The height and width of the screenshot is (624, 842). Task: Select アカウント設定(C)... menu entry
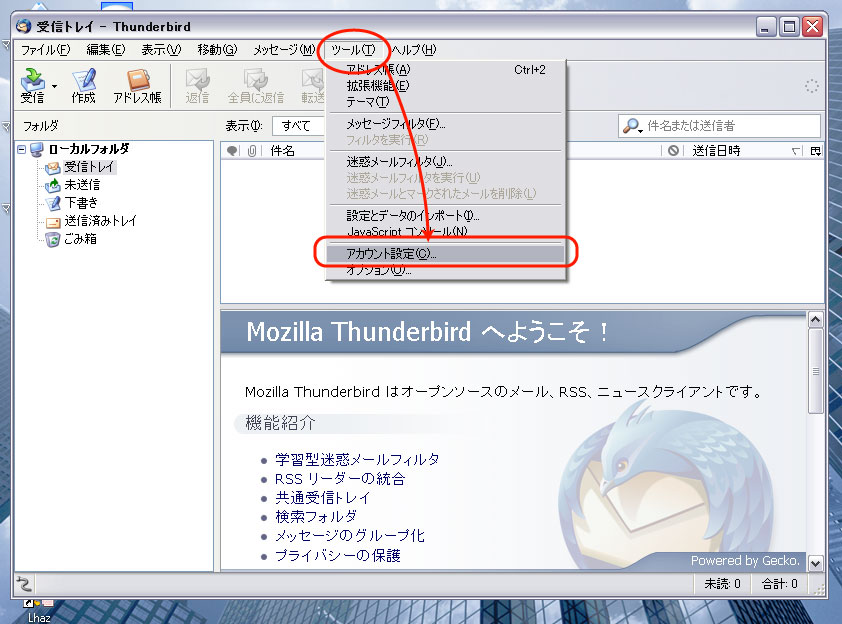click(x=446, y=253)
